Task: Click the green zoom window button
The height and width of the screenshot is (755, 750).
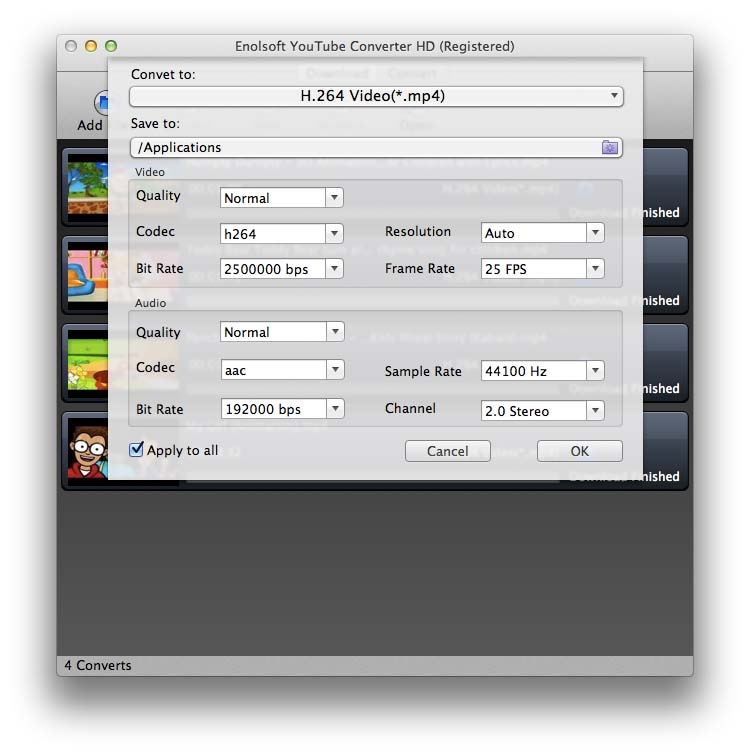Action: click(x=111, y=46)
